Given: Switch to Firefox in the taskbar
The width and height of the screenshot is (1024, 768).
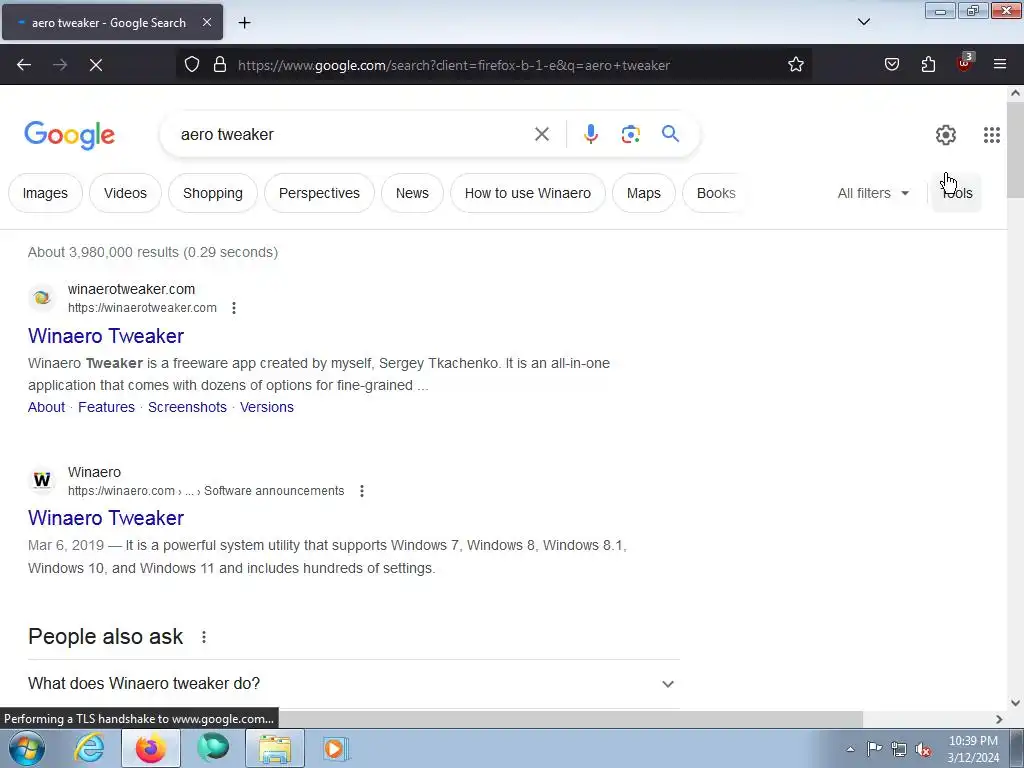Looking at the screenshot, I should click(151, 748).
